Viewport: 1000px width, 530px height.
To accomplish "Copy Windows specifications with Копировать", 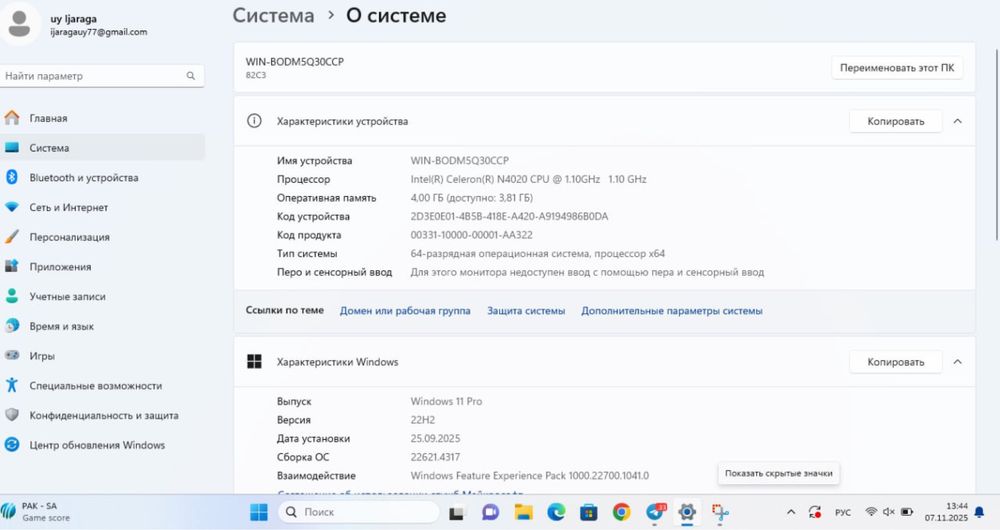I will pos(895,362).
